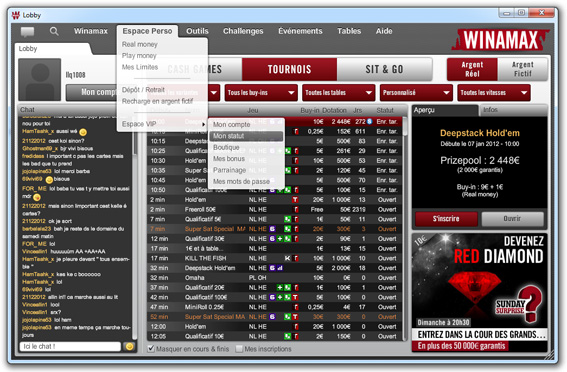Click the red T icon in the Qualificatif 100€ 42 min row
567x372 pixels.
click(x=295, y=297)
